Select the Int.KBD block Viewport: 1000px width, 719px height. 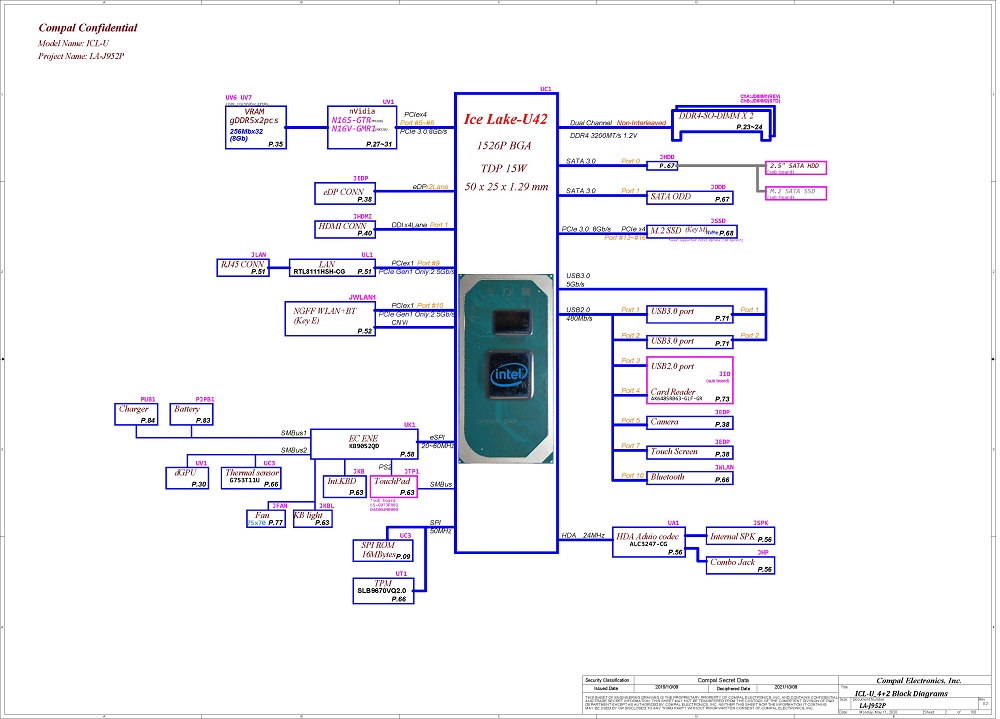pyautogui.click(x=344, y=487)
